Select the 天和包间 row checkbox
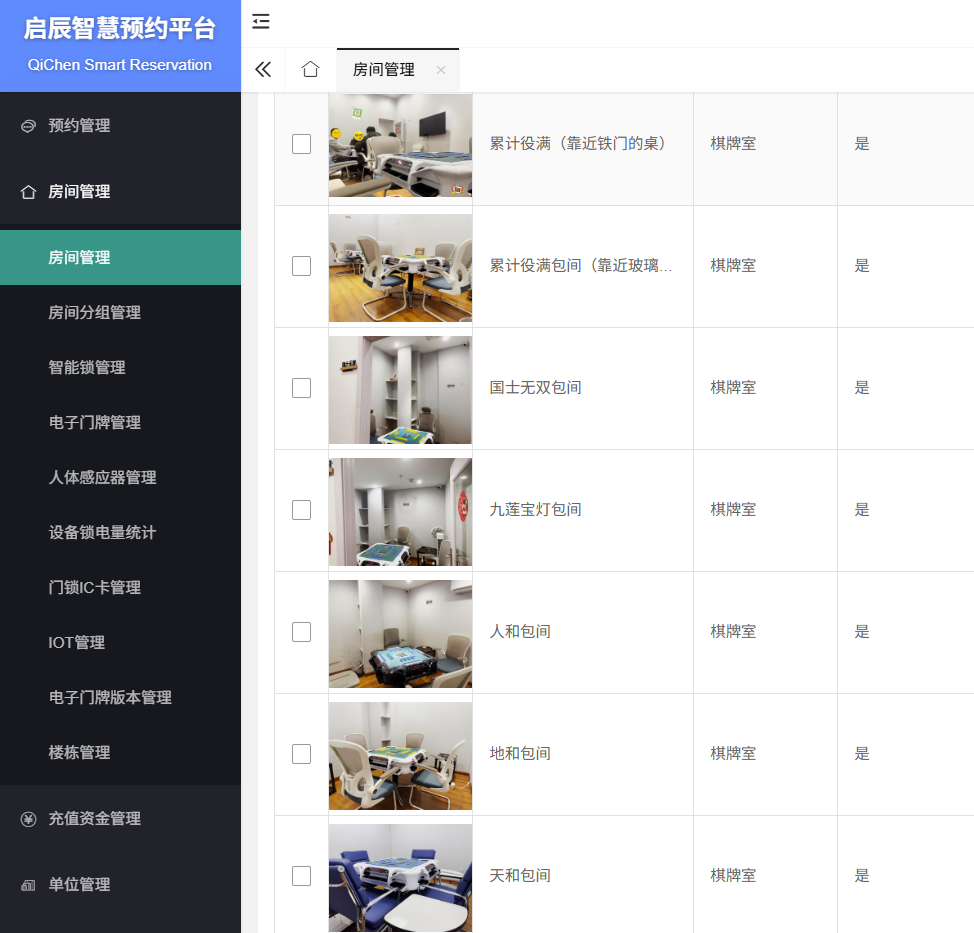Screen dimensions: 974x933 [301, 876]
